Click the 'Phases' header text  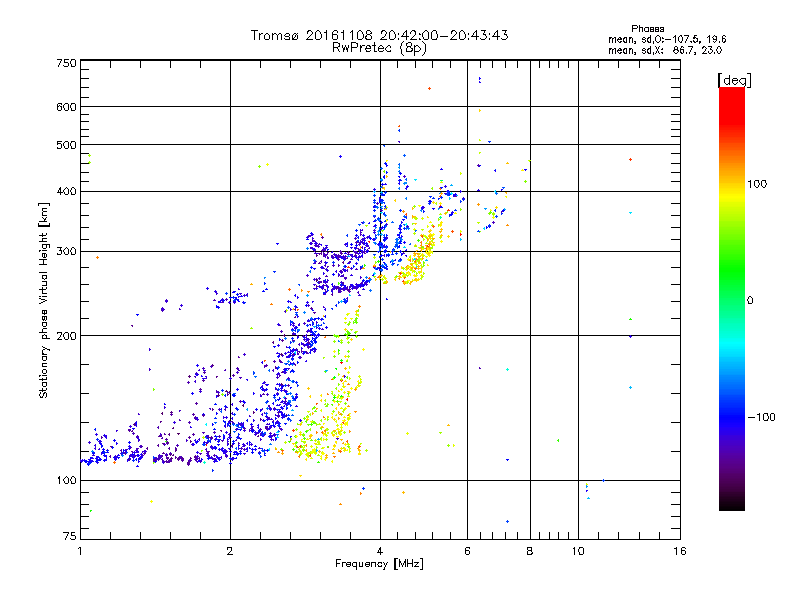647,29
